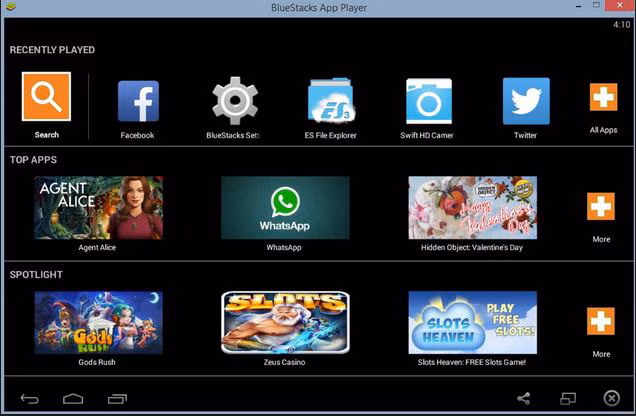Click the Twitter label text
Screen dimensions: 636x416
click(x=525, y=135)
